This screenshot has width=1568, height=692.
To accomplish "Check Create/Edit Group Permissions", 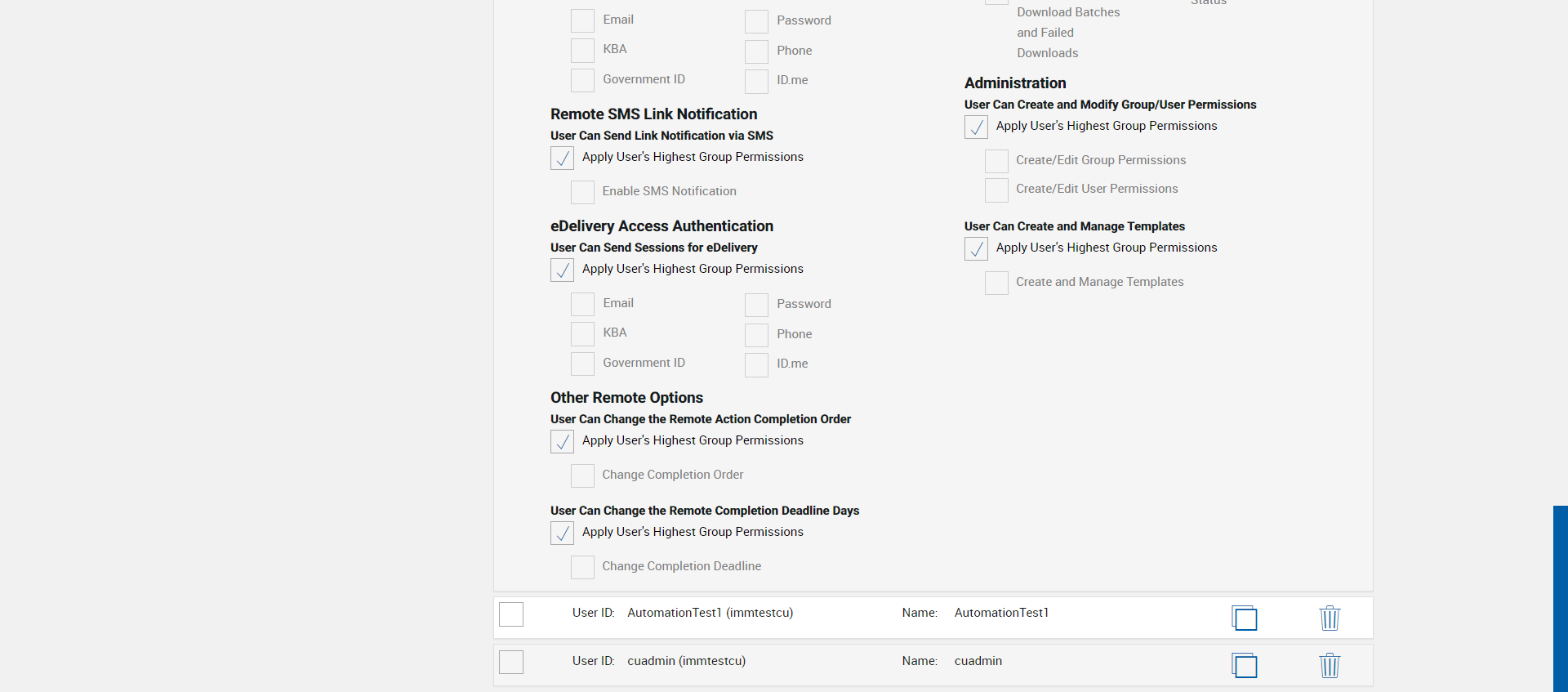I will pyautogui.click(x=996, y=161).
